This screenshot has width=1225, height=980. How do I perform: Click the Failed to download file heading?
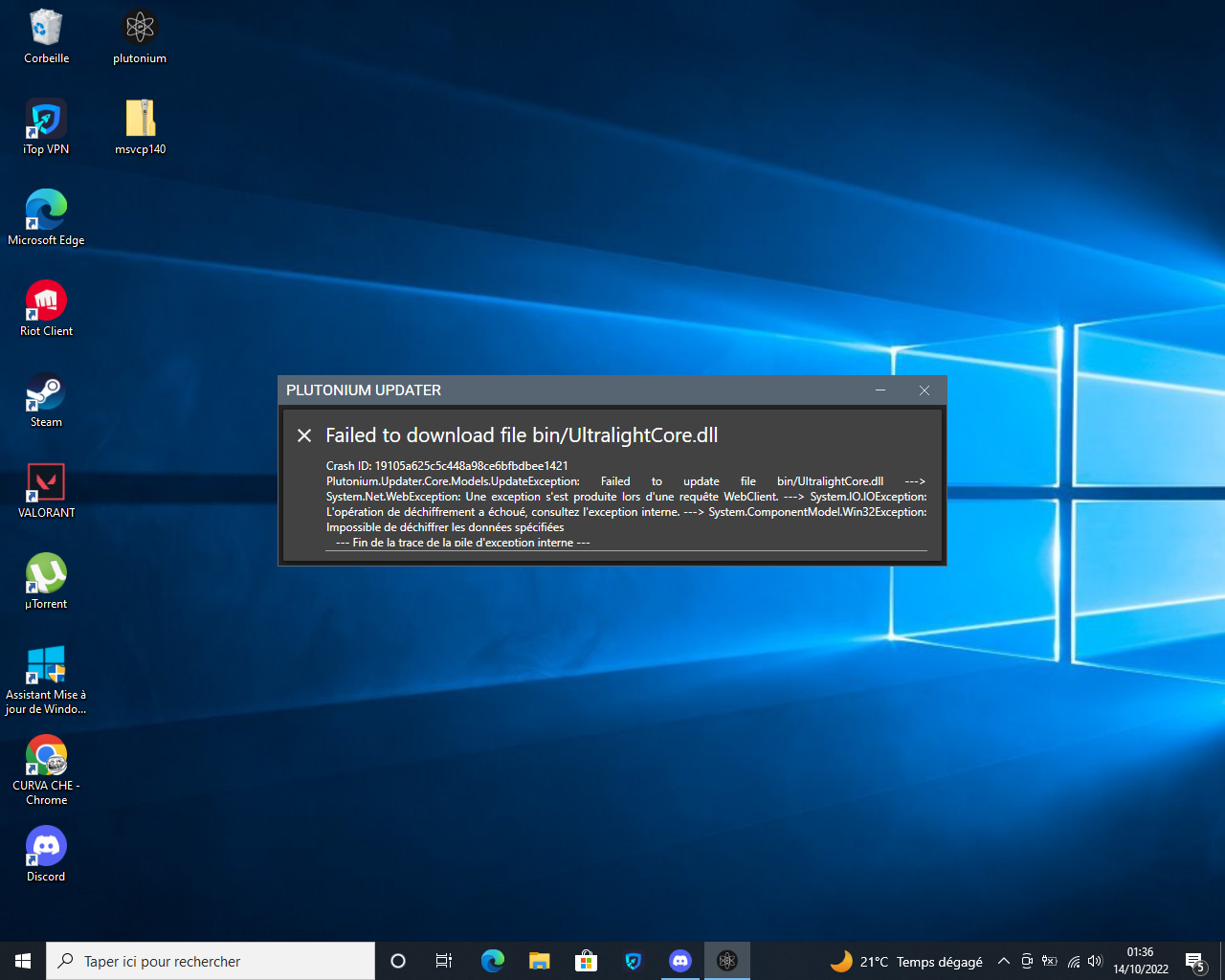522,435
